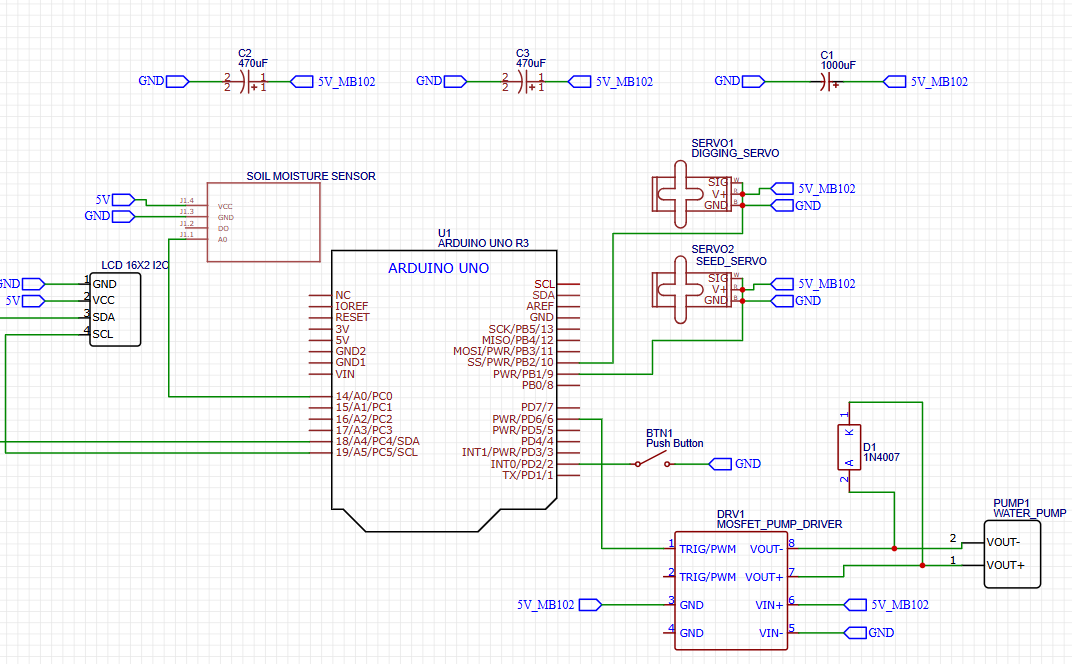Image resolution: width=1072 pixels, height=664 pixels.
Task: Click the GND net flag left of C3
Action: [455, 81]
